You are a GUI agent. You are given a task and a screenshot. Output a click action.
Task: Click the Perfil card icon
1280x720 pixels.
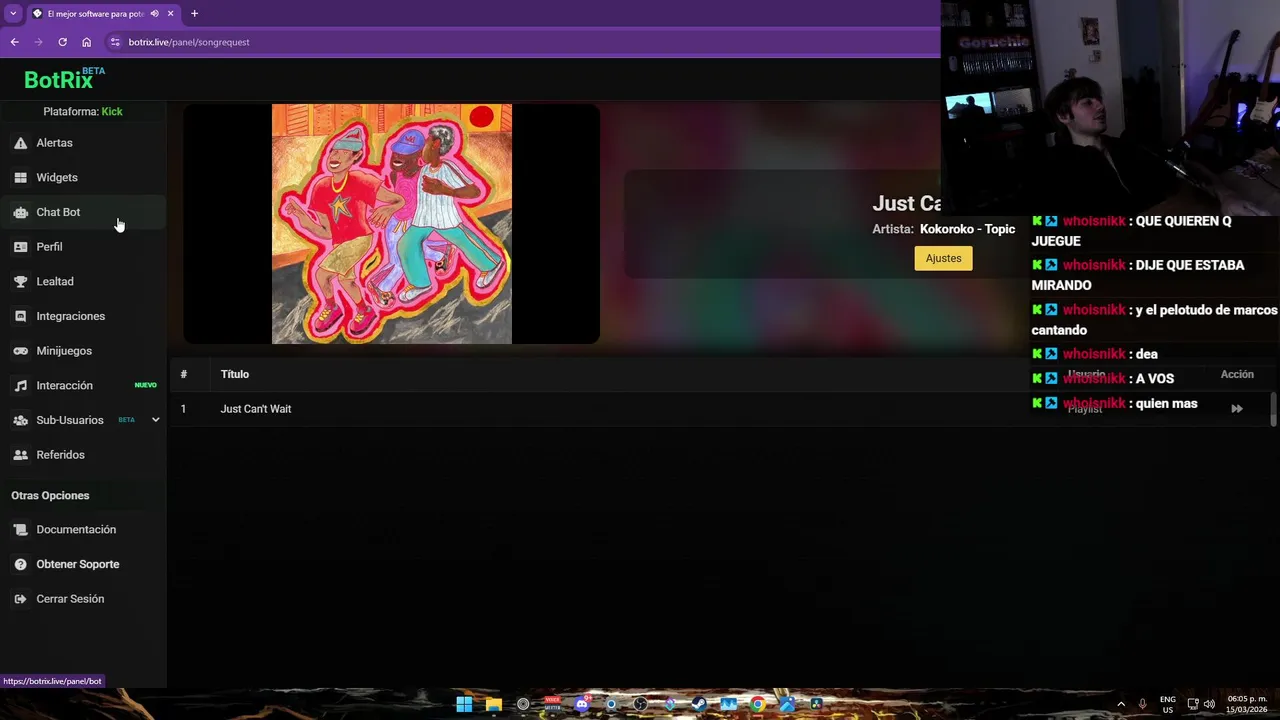coord(20,247)
